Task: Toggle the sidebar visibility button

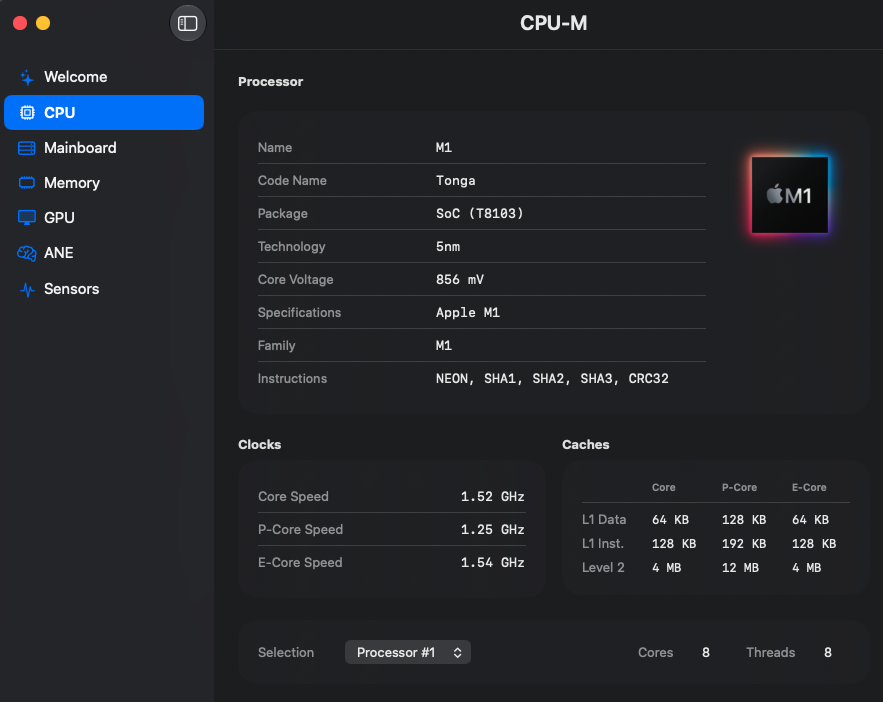Action: [x=188, y=23]
